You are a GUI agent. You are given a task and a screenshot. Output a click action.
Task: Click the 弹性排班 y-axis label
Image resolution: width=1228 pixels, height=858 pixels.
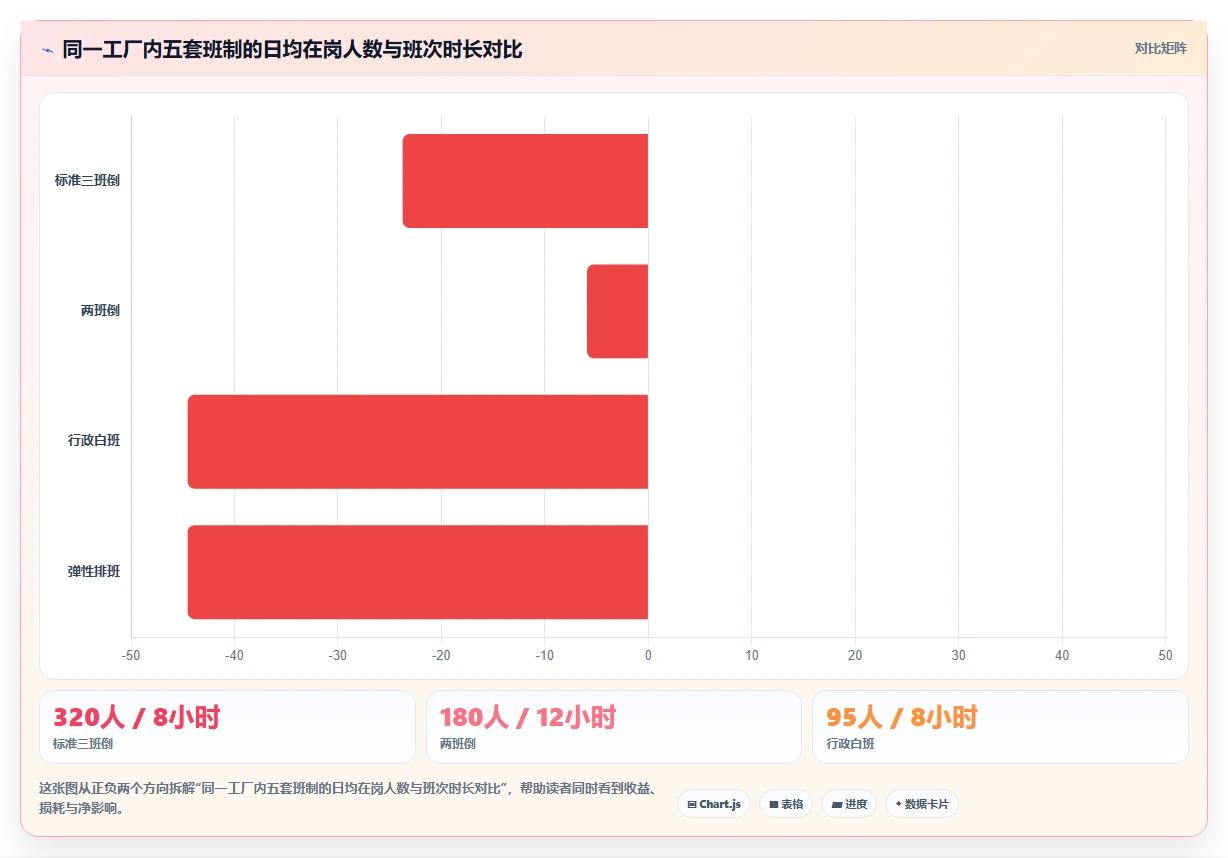[94, 572]
